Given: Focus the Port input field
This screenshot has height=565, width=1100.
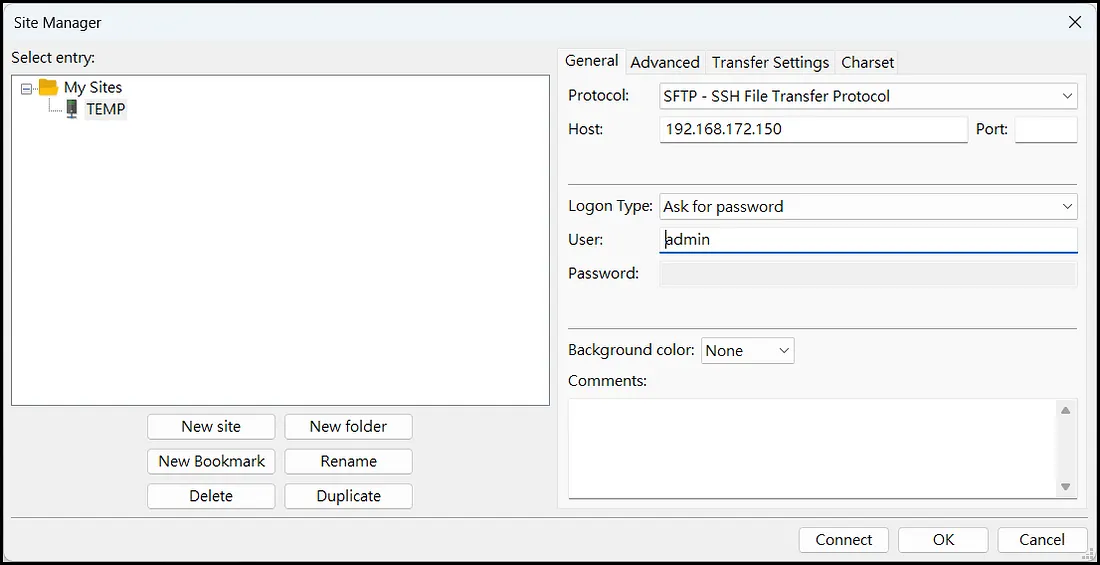Looking at the screenshot, I should (1045, 129).
